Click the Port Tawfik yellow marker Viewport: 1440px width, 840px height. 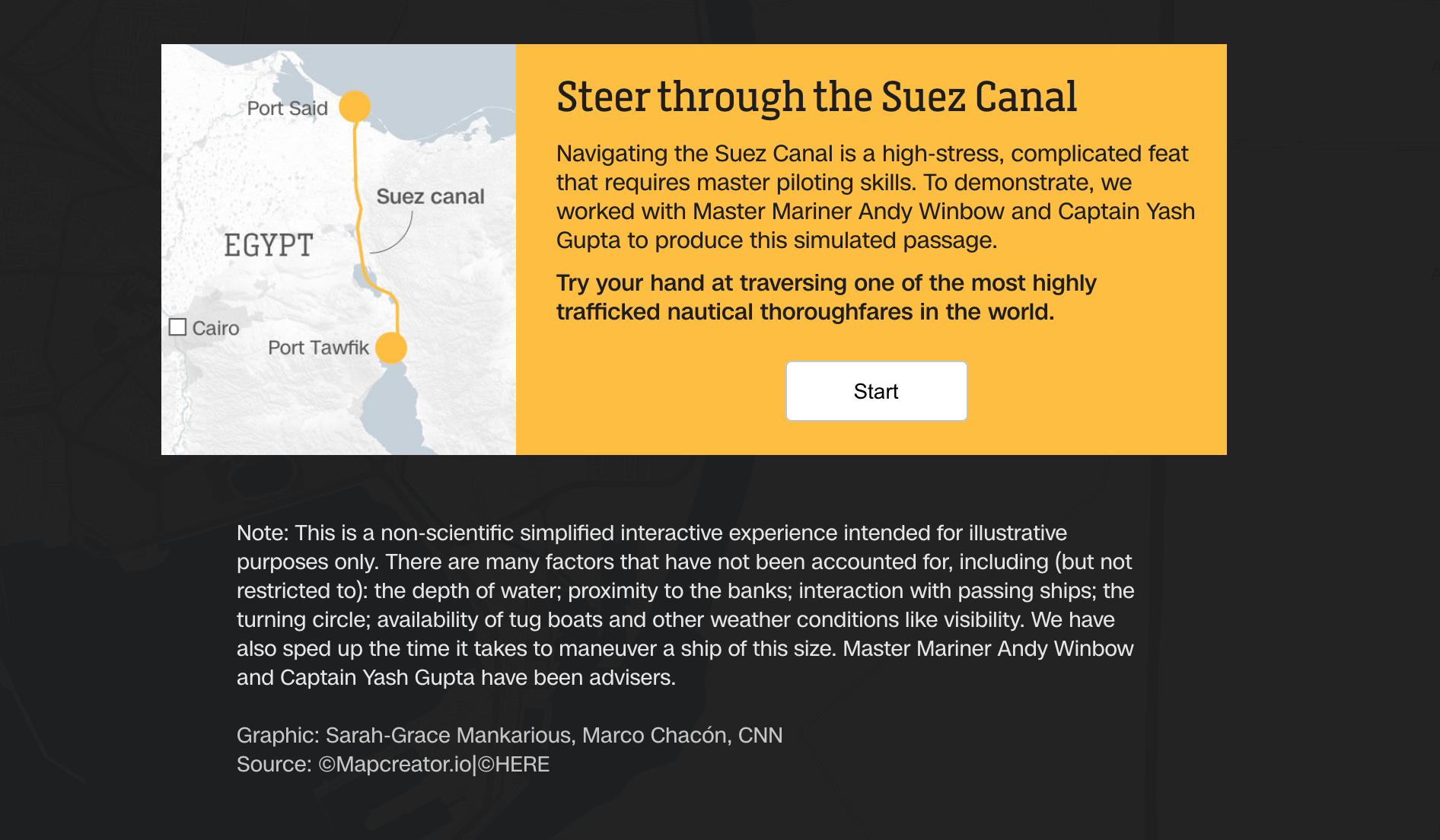391,348
